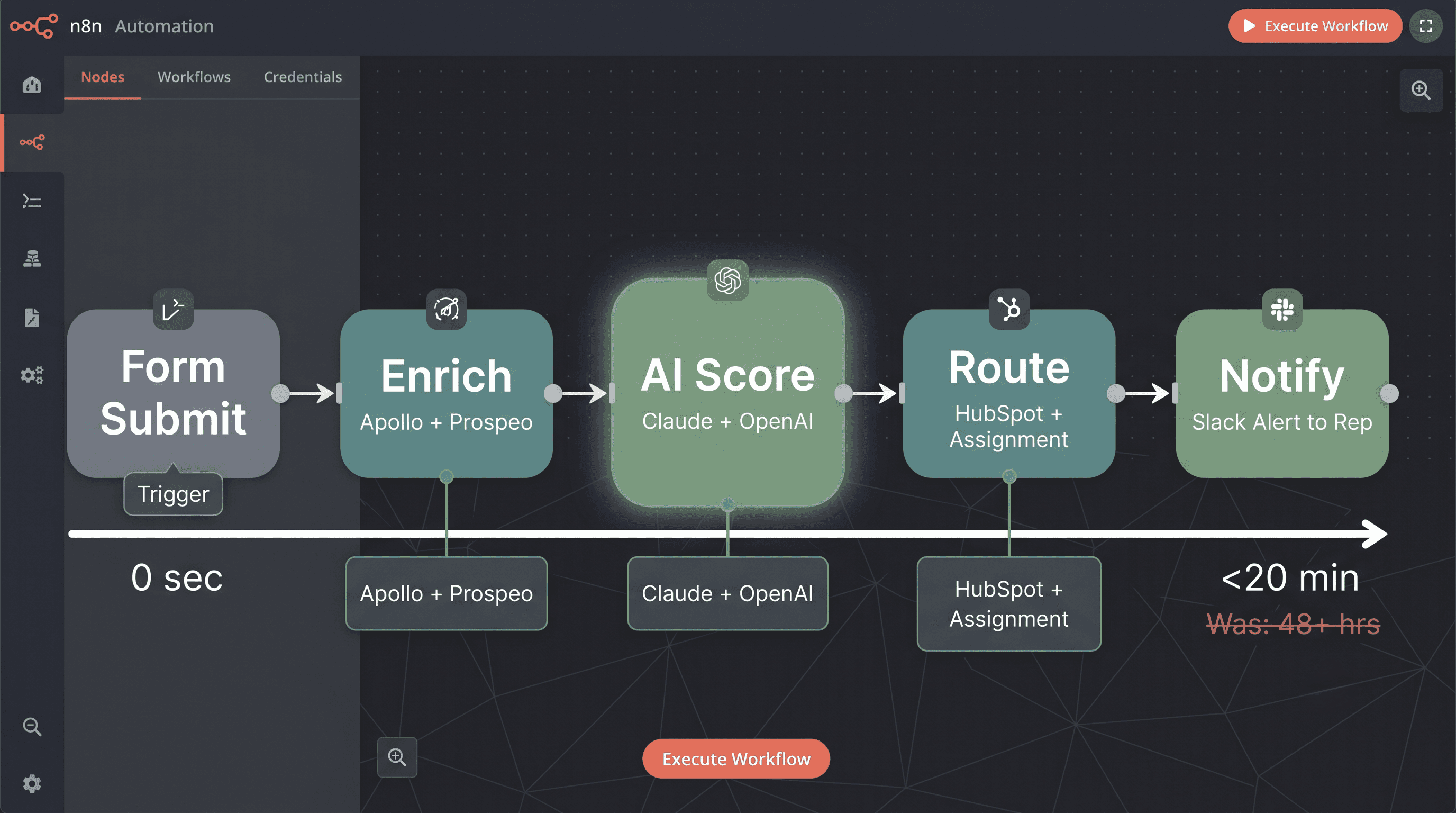Click the OpenAI icon on AI Score
This screenshot has height=813, width=1456.
click(x=727, y=281)
